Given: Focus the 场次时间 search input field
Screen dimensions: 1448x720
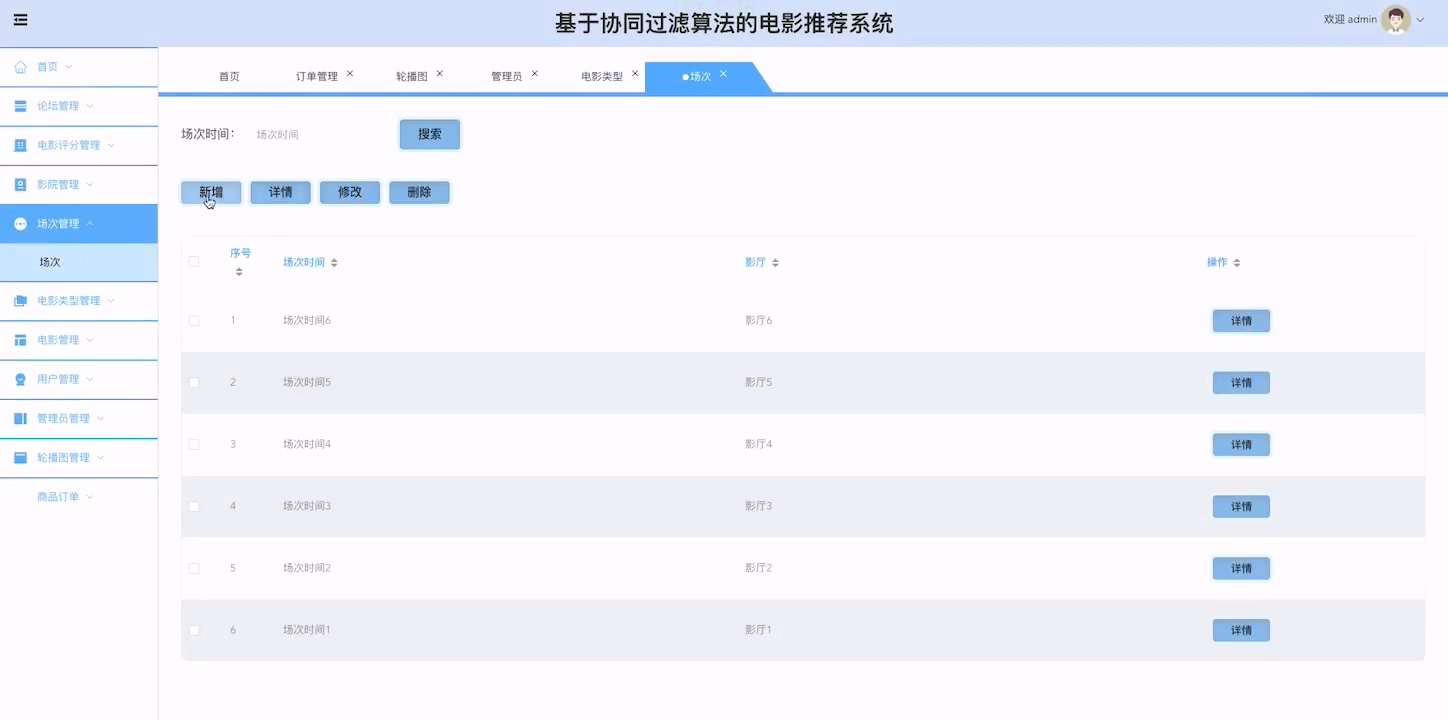Looking at the screenshot, I should tap(318, 134).
